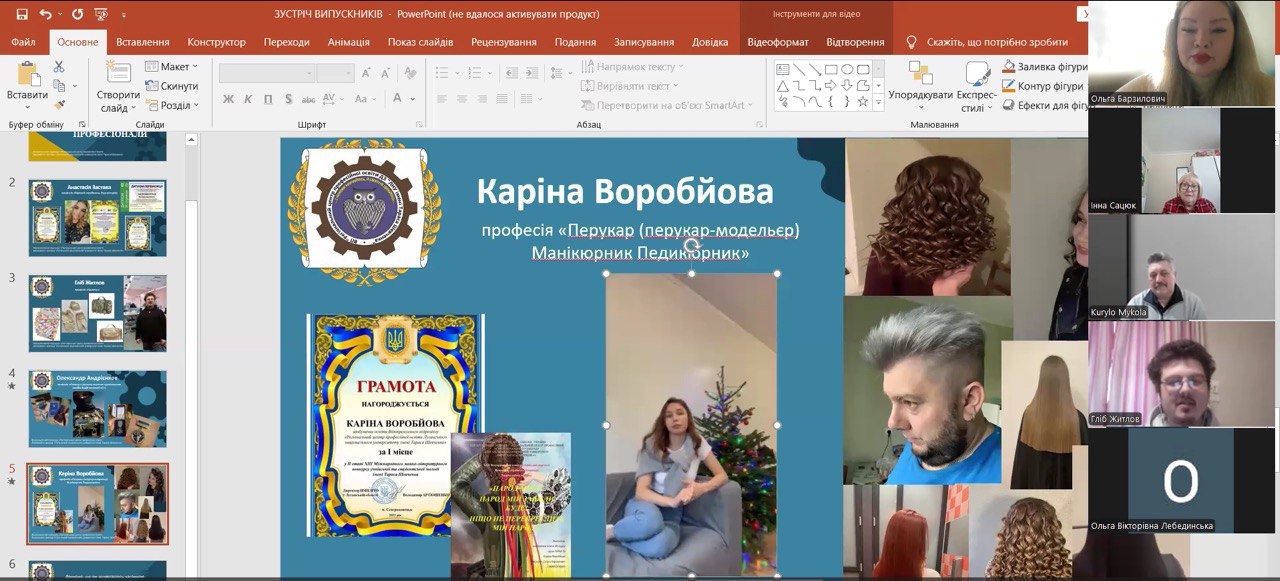Viewport: 1280px width, 581px height.
Task: Toggle italic with the К button
Action: coord(248,98)
